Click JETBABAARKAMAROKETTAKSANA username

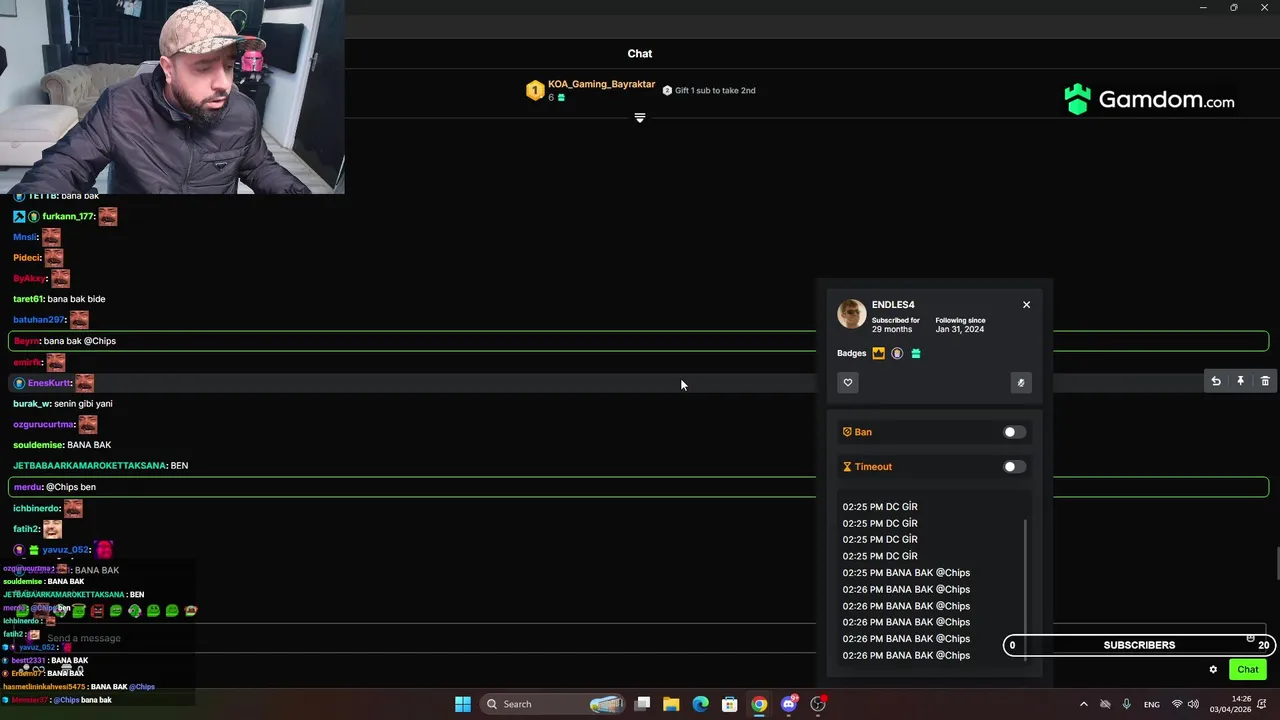pyautogui.click(x=89, y=466)
